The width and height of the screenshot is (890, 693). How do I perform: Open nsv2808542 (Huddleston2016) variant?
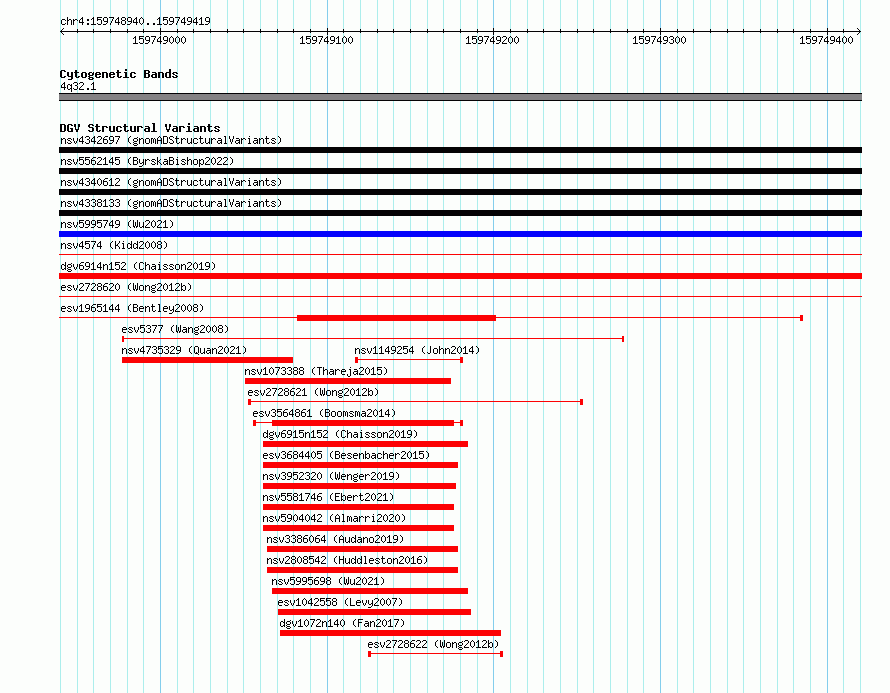(347, 560)
